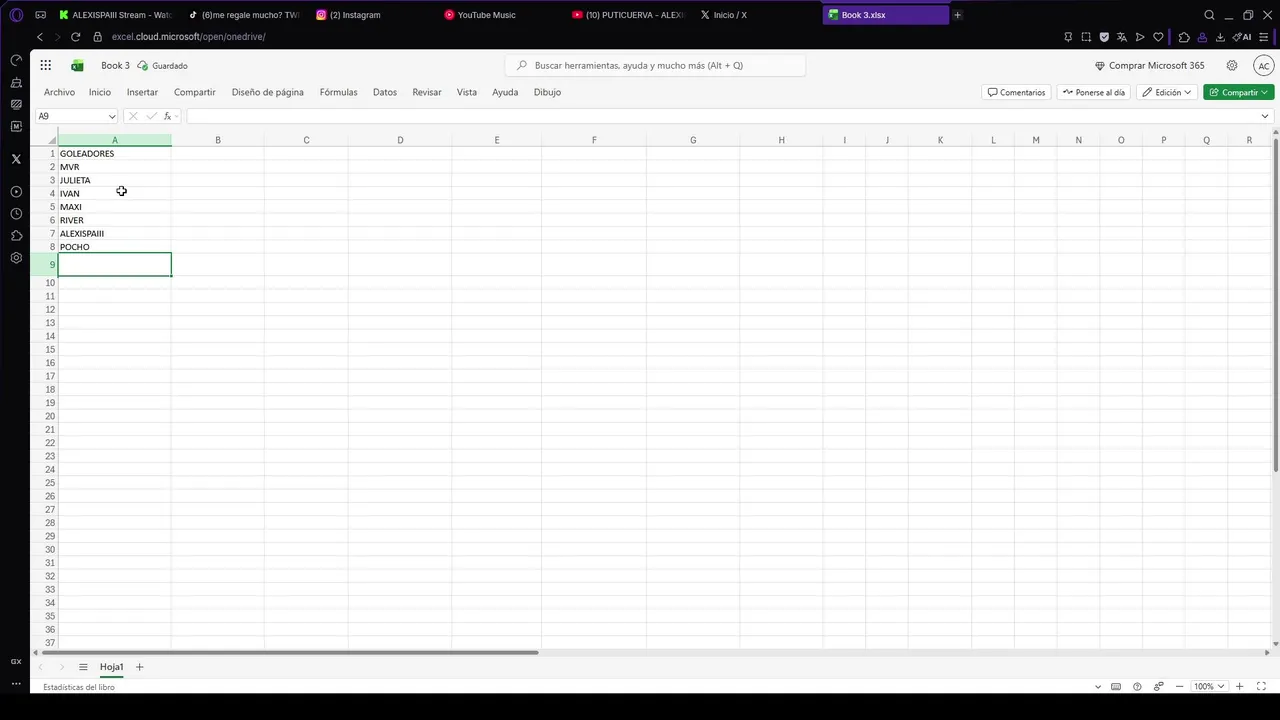This screenshot has width=1280, height=720.
Task: Expand the status bar options chevron
Action: click(x=1098, y=687)
